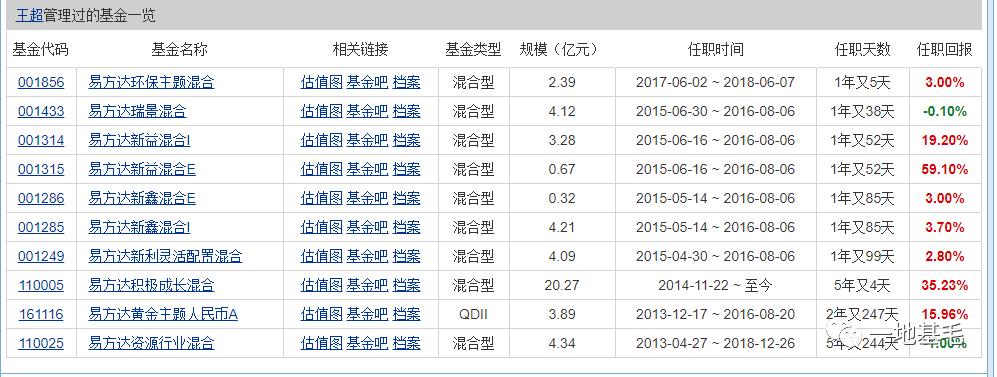Open the 易方达黄金主题人民币A fund page
The width and height of the screenshot is (997, 377).
pyautogui.click(x=163, y=314)
